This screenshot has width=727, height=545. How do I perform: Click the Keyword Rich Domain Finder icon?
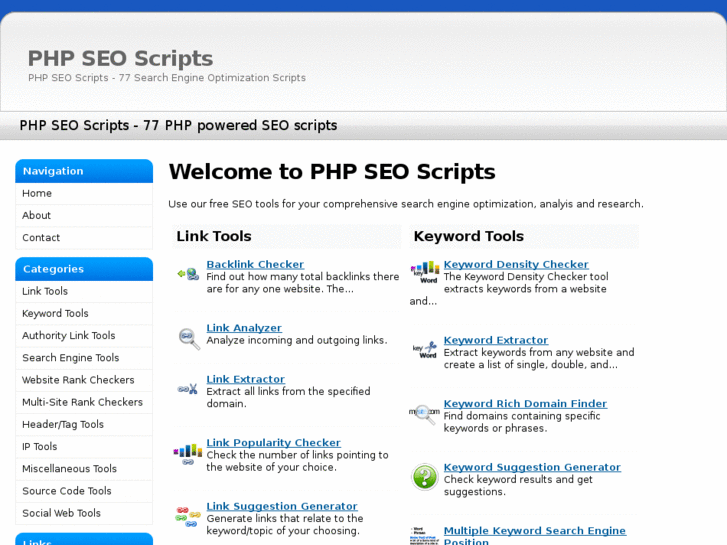tap(424, 413)
